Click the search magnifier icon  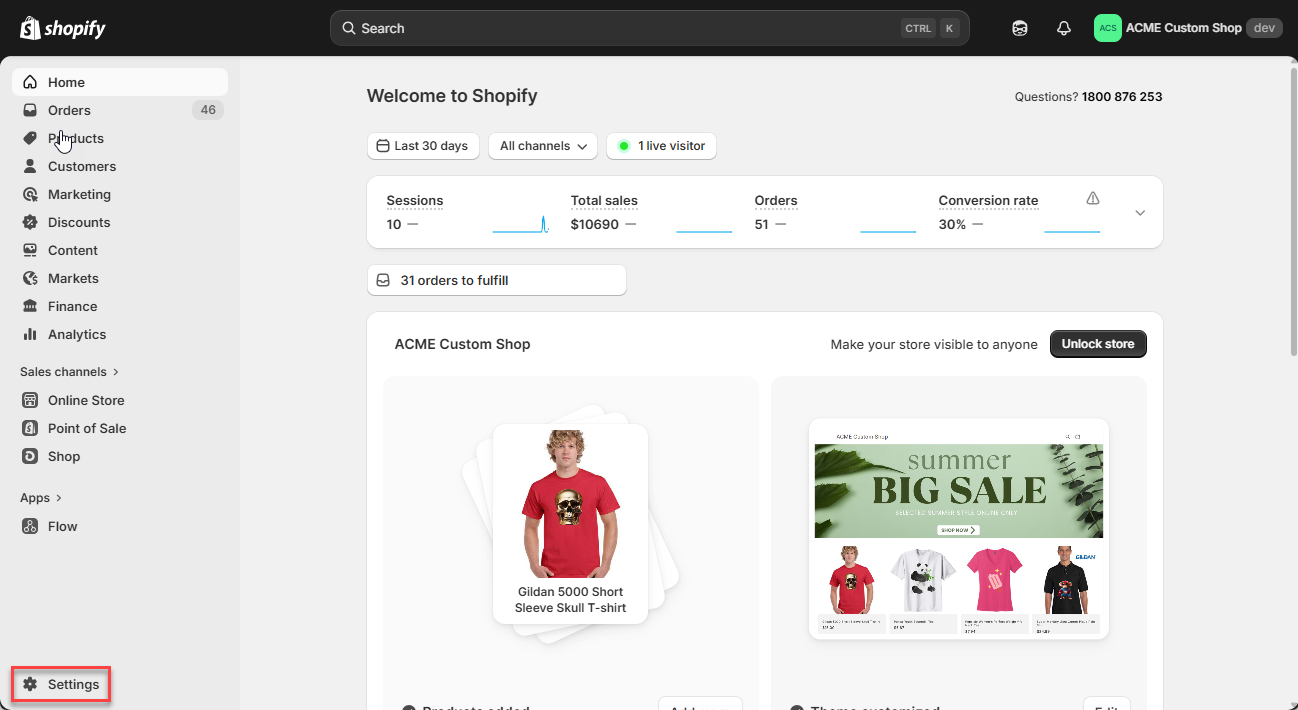point(349,28)
